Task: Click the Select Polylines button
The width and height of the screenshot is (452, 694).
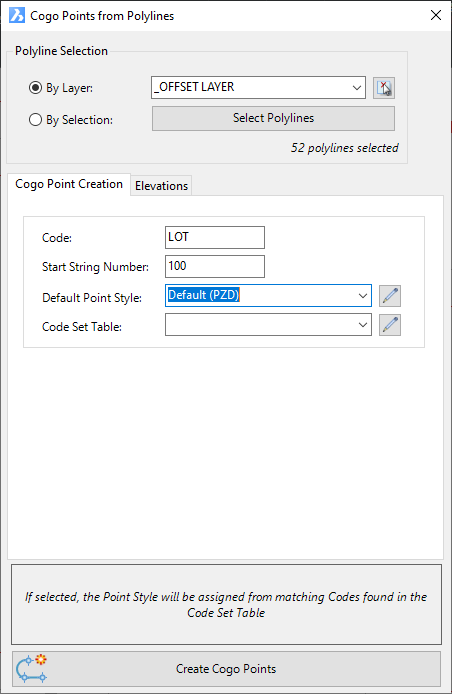Action: [274, 118]
